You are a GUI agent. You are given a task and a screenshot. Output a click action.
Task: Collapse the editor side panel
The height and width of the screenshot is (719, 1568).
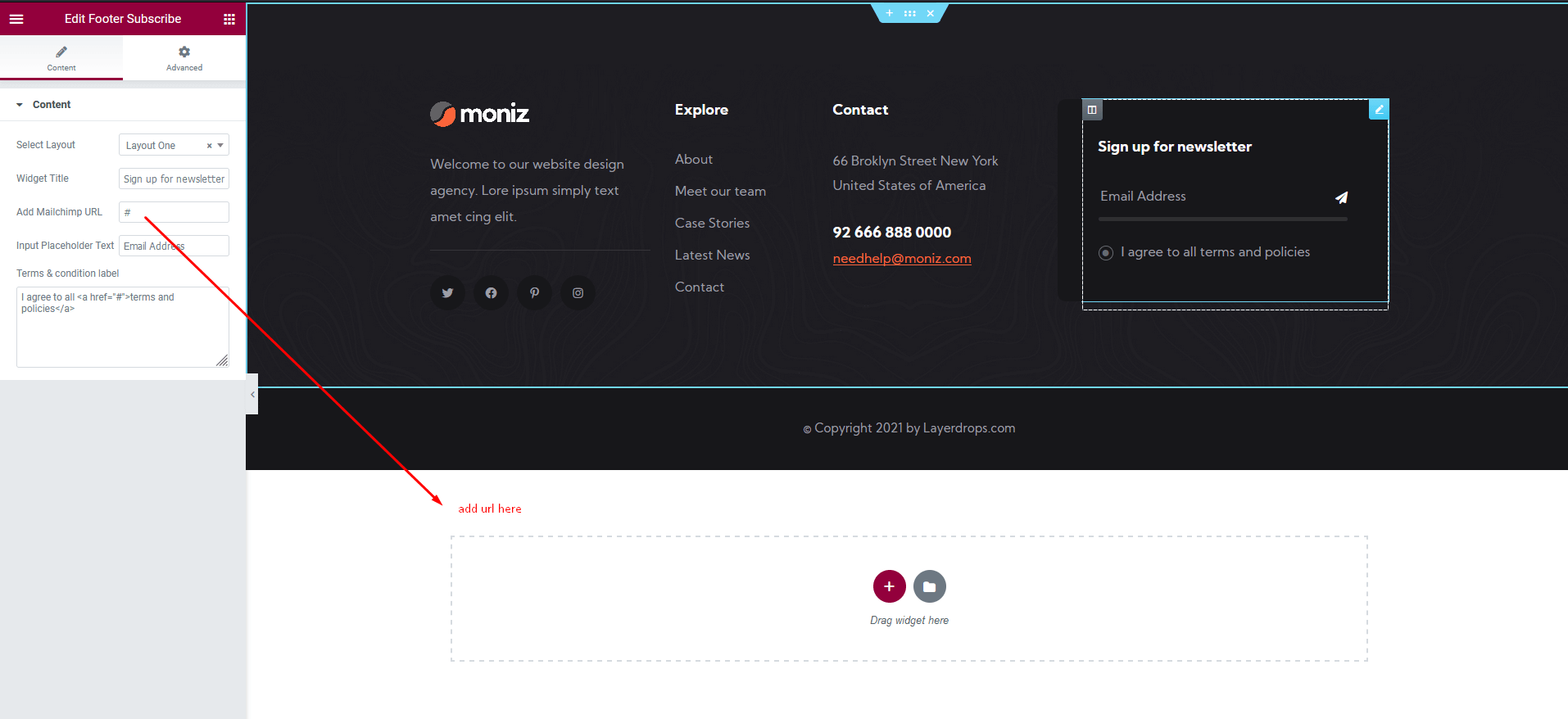tap(252, 395)
